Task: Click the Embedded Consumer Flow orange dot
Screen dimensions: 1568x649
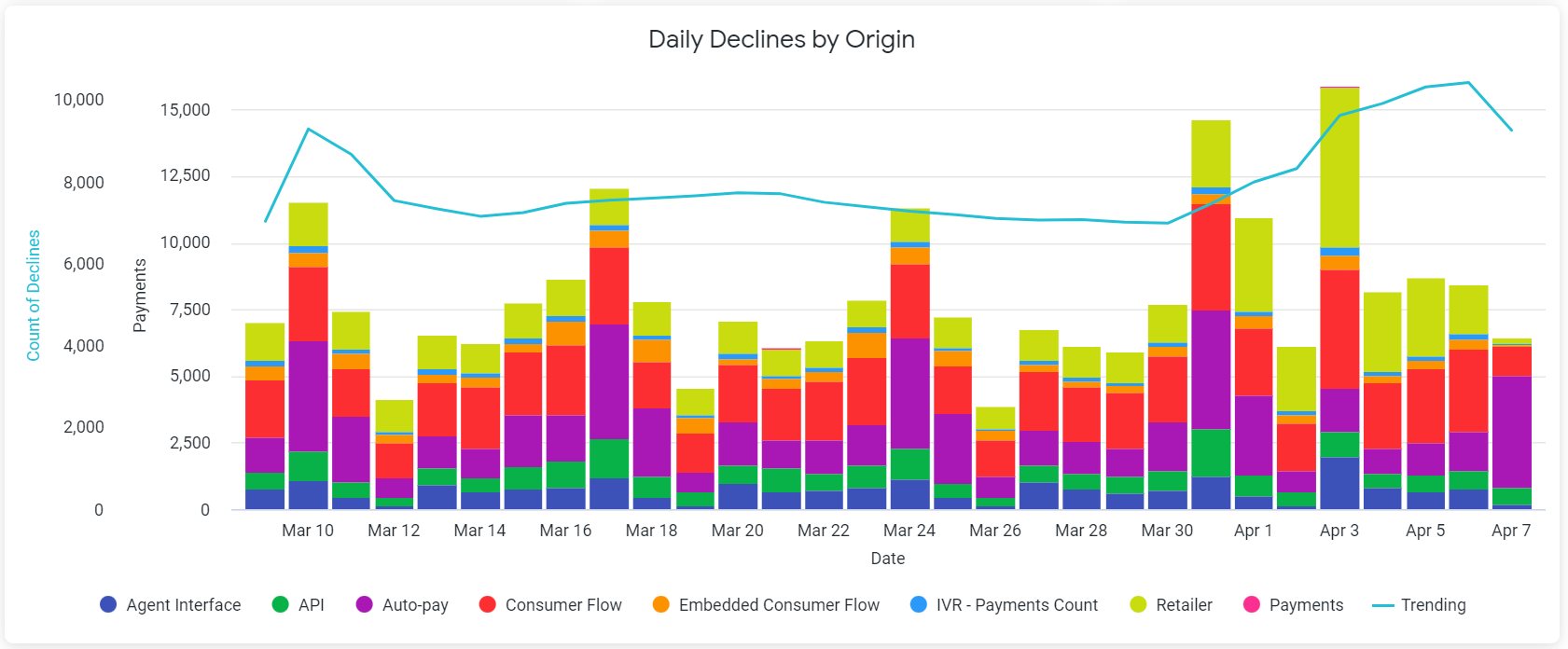Action: coord(660,604)
